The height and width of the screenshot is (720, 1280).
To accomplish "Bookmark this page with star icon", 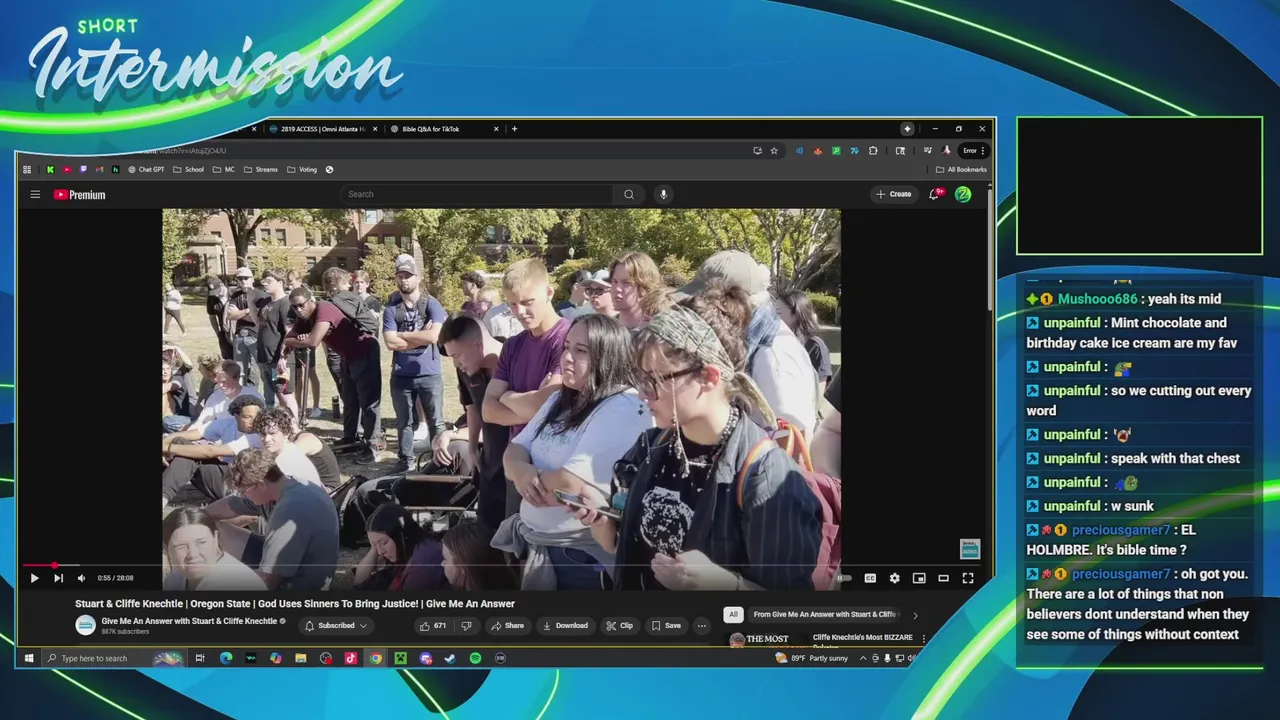I will coord(774,151).
